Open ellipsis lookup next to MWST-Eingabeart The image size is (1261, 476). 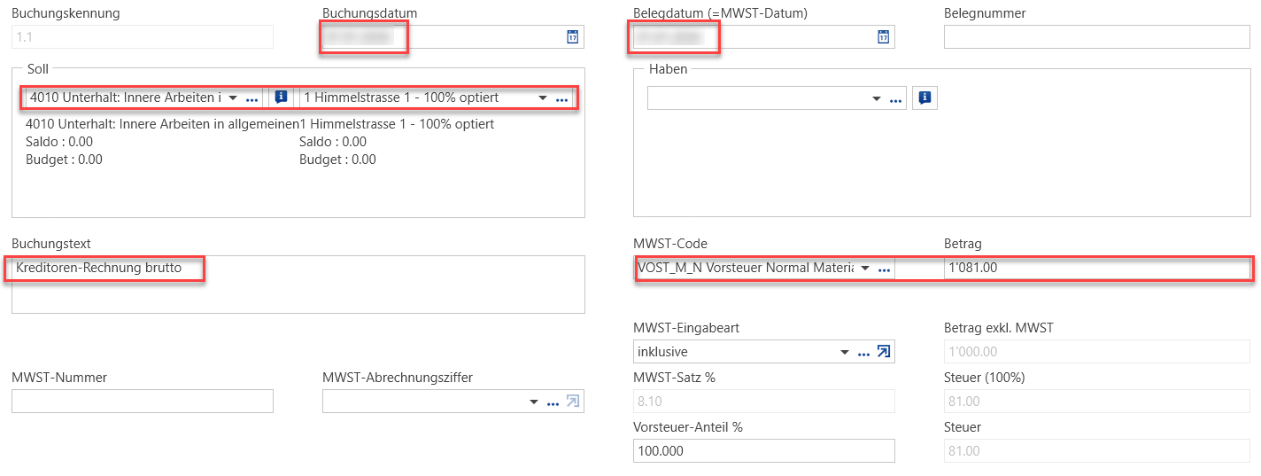pyautogui.click(x=864, y=352)
